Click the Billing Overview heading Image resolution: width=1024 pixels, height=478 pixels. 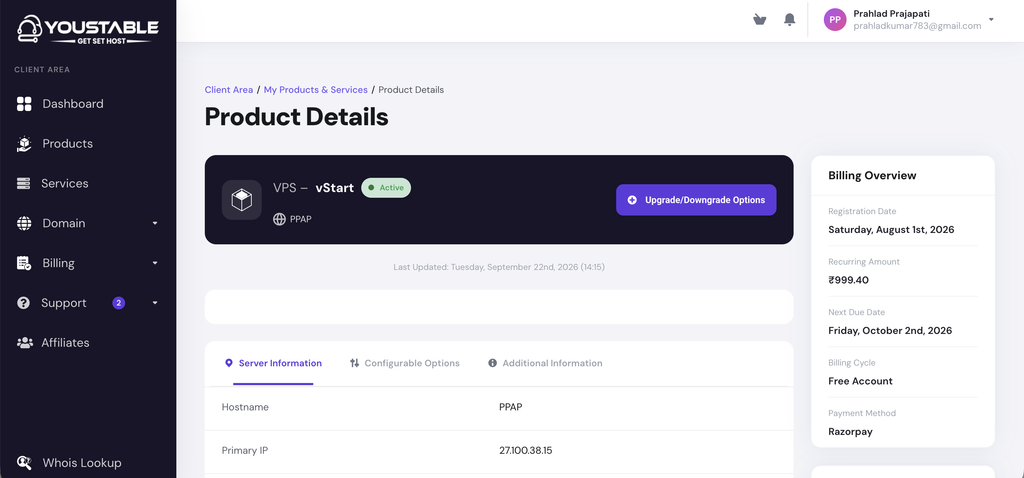[872, 176]
